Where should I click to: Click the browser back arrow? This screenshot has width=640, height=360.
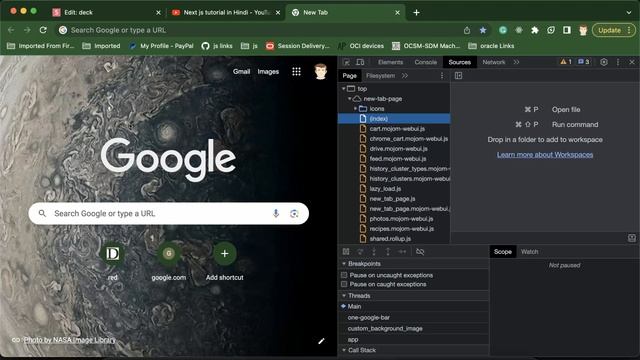pos(11,30)
